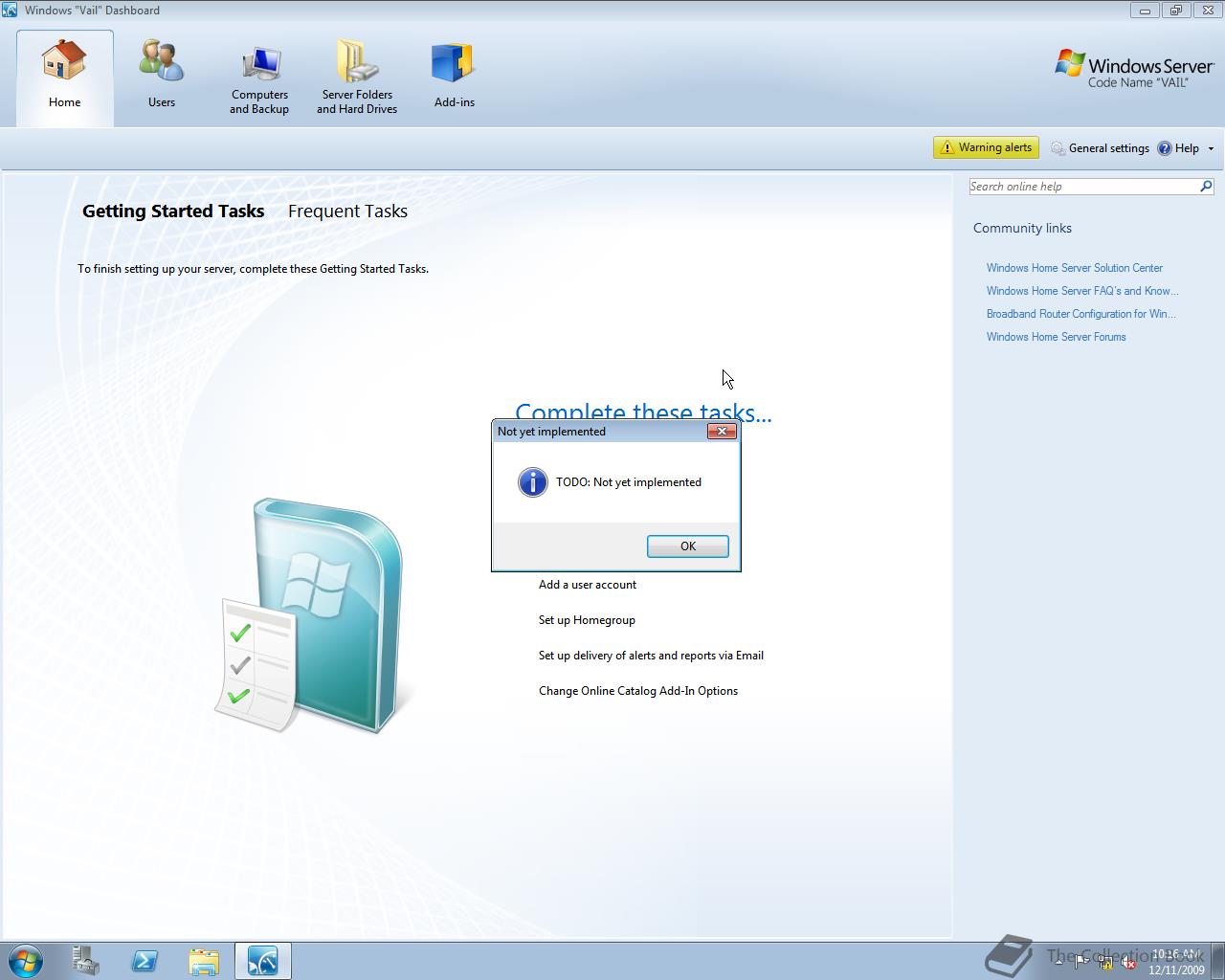Open Windows Home Server Solution Center link
1225x980 pixels.
[x=1075, y=268]
